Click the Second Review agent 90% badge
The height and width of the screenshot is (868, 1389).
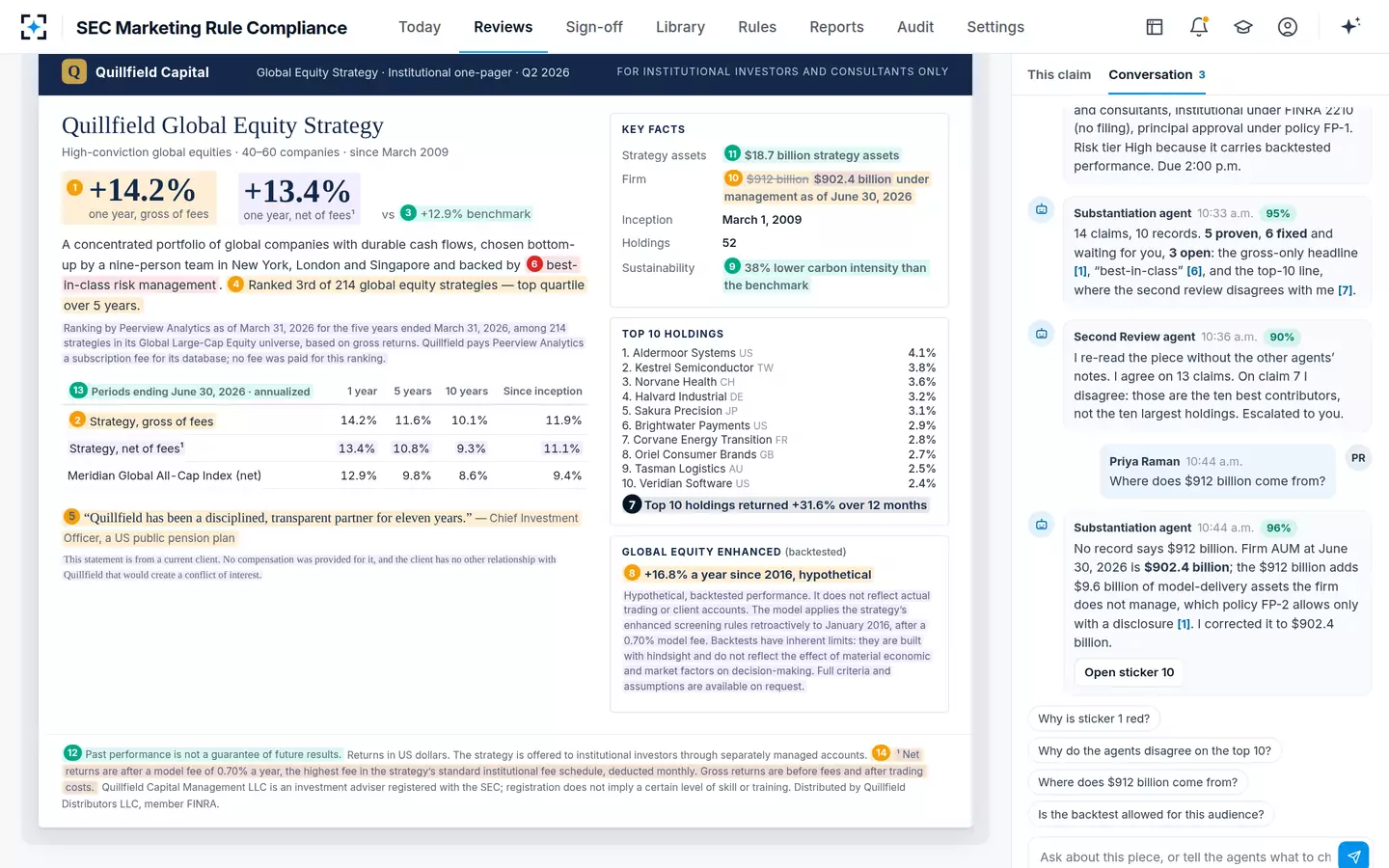[x=1282, y=337]
